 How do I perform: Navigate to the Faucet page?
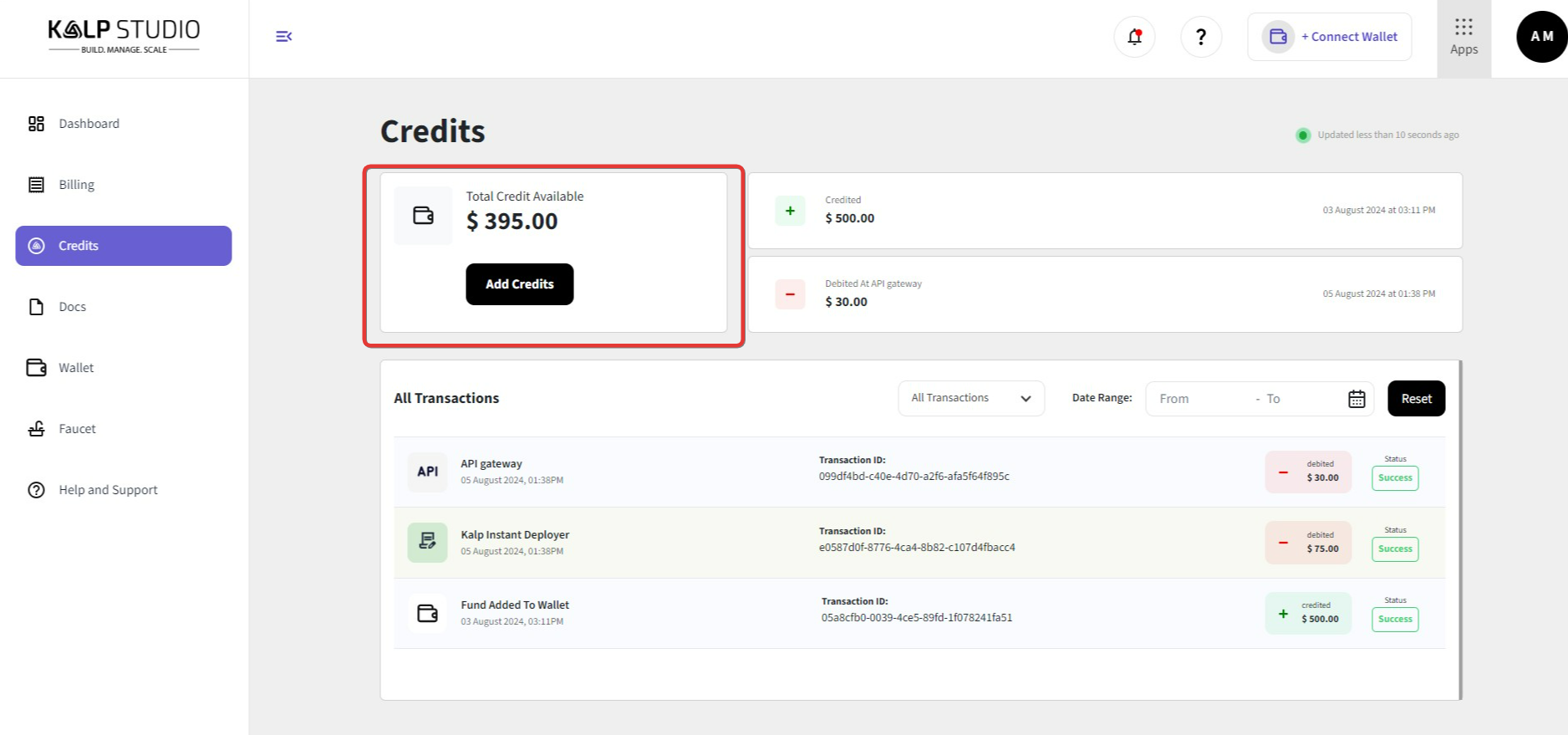(77, 429)
